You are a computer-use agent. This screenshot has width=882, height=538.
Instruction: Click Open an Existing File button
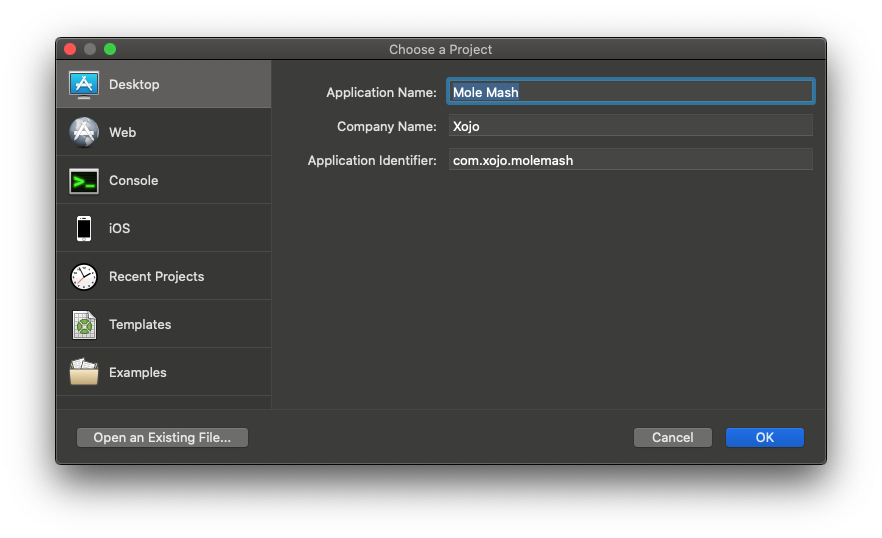162,437
